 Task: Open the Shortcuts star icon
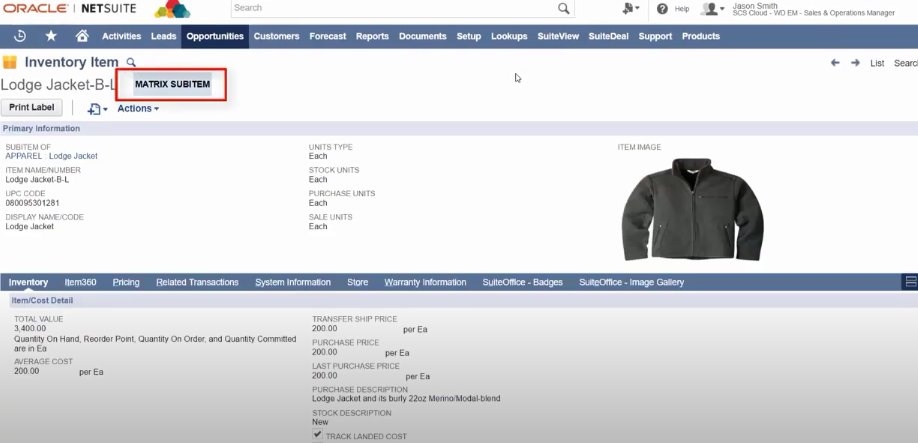(x=51, y=36)
